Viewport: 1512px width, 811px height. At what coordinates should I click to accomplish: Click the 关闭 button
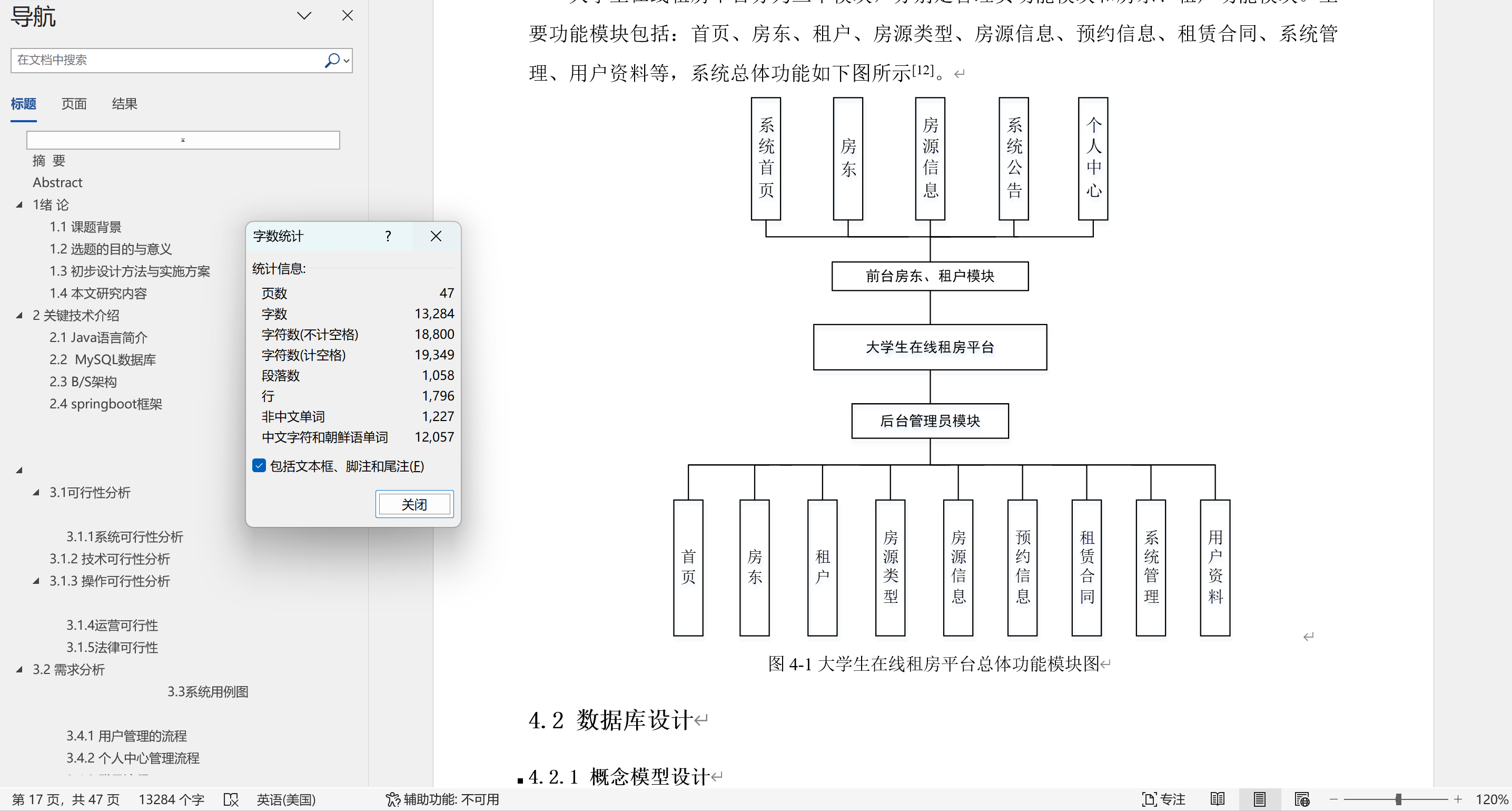414,504
